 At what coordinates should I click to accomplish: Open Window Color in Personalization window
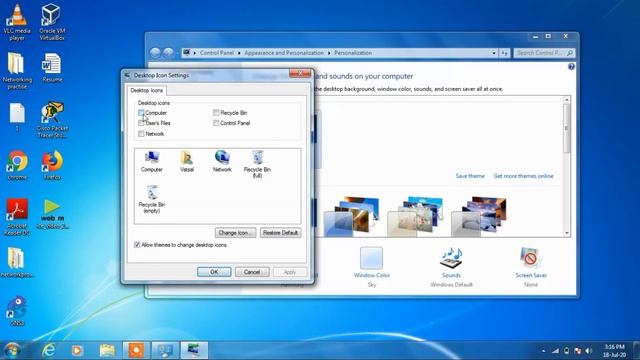[372, 267]
